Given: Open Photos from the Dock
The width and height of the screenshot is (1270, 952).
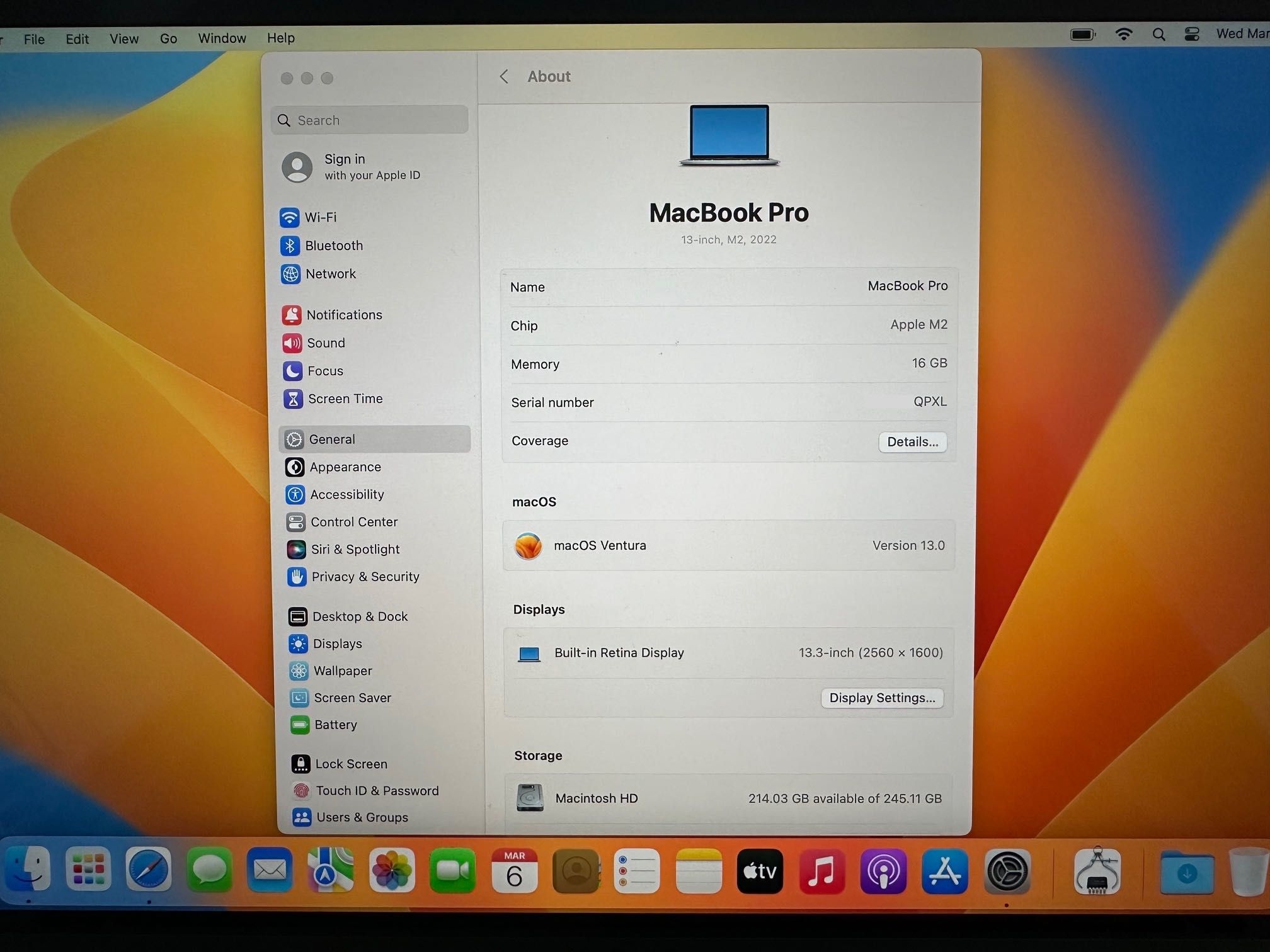Looking at the screenshot, I should (x=392, y=870).
